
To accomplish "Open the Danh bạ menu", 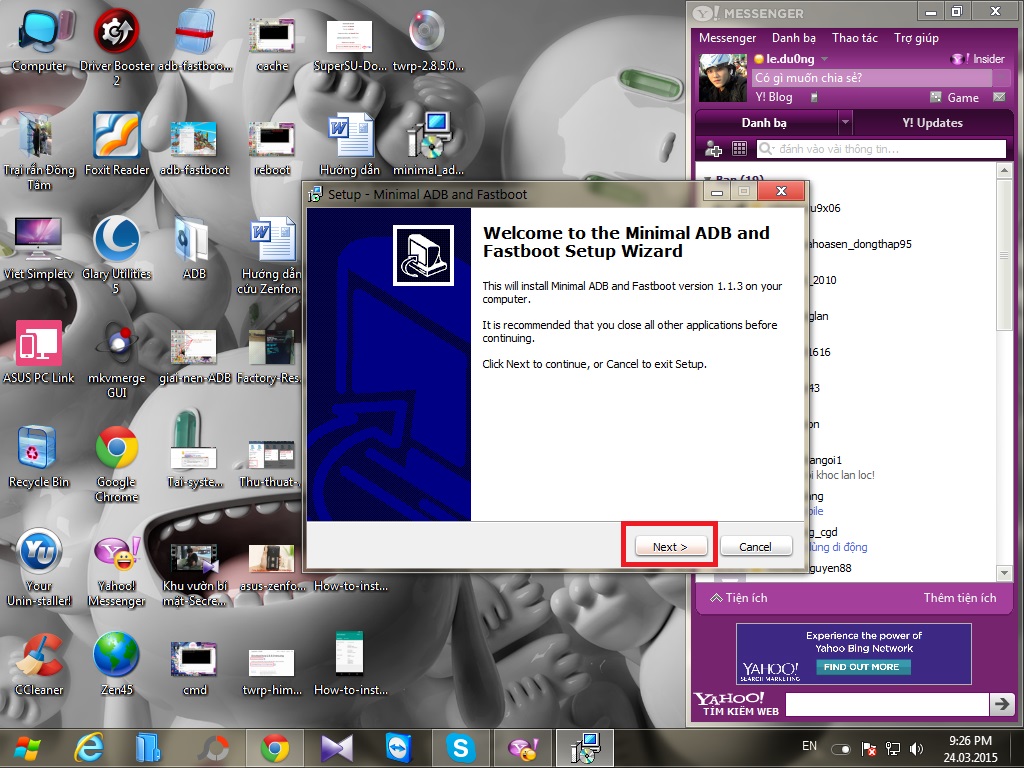I will [793, 38].
